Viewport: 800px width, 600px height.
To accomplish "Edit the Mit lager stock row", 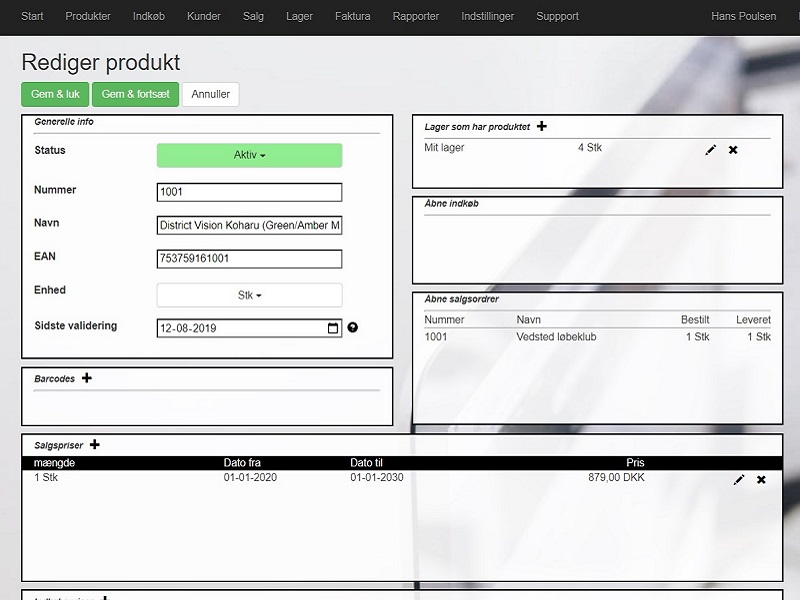I will [711, 150].
